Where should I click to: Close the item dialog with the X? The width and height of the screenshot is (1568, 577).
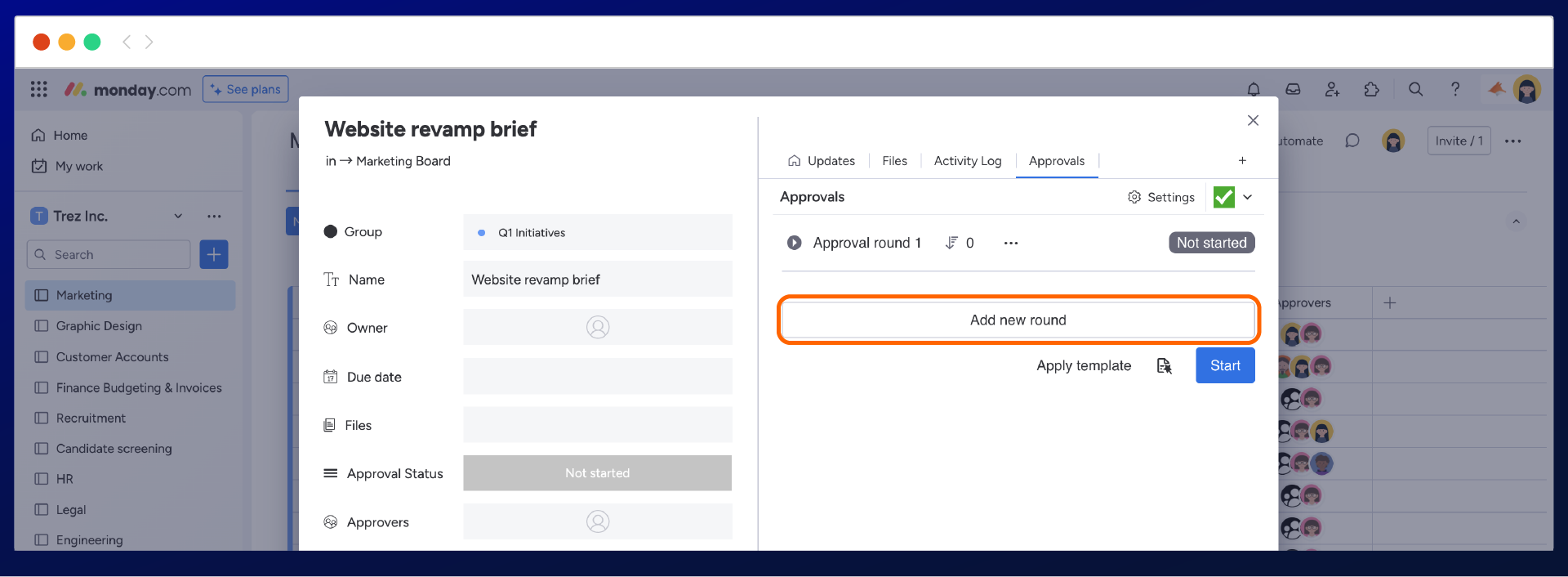tap(1253, 120)
